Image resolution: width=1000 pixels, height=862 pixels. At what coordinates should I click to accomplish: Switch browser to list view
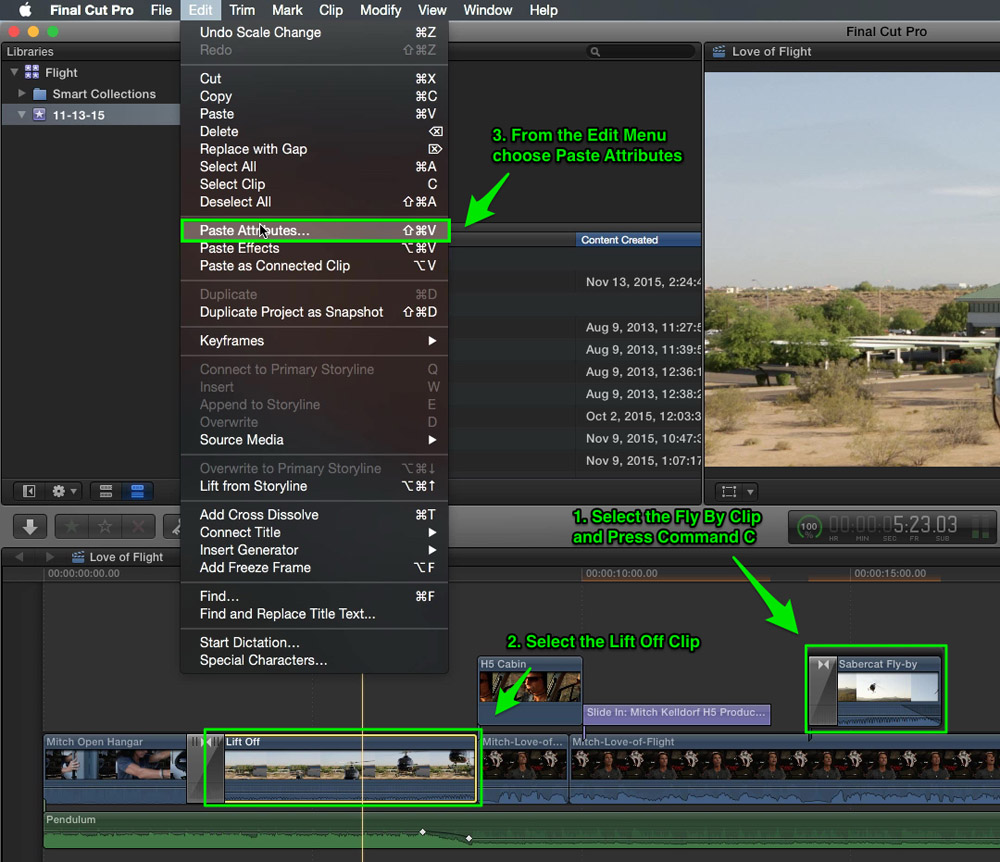(137, 491)
